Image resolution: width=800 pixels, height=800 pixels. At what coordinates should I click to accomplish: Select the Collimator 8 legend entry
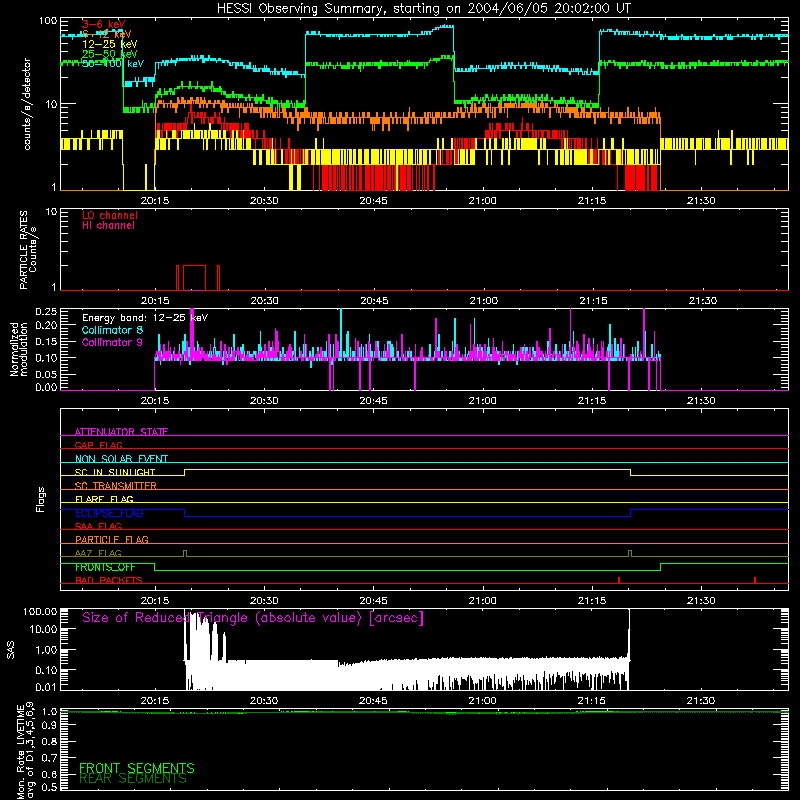tap(112, 330)
